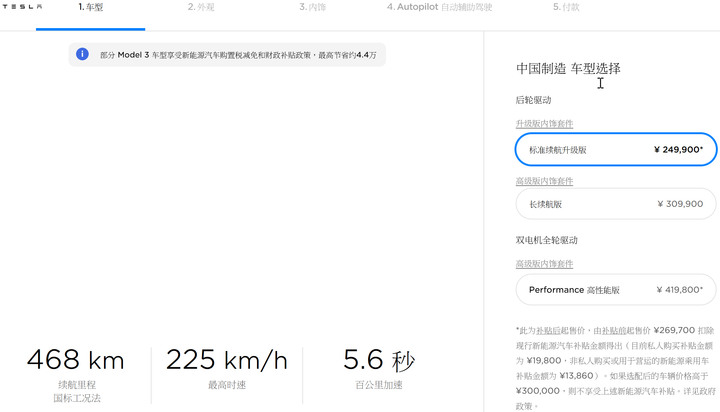
Task: Click 补贴前 link in footnote
Action: (612, 331)
